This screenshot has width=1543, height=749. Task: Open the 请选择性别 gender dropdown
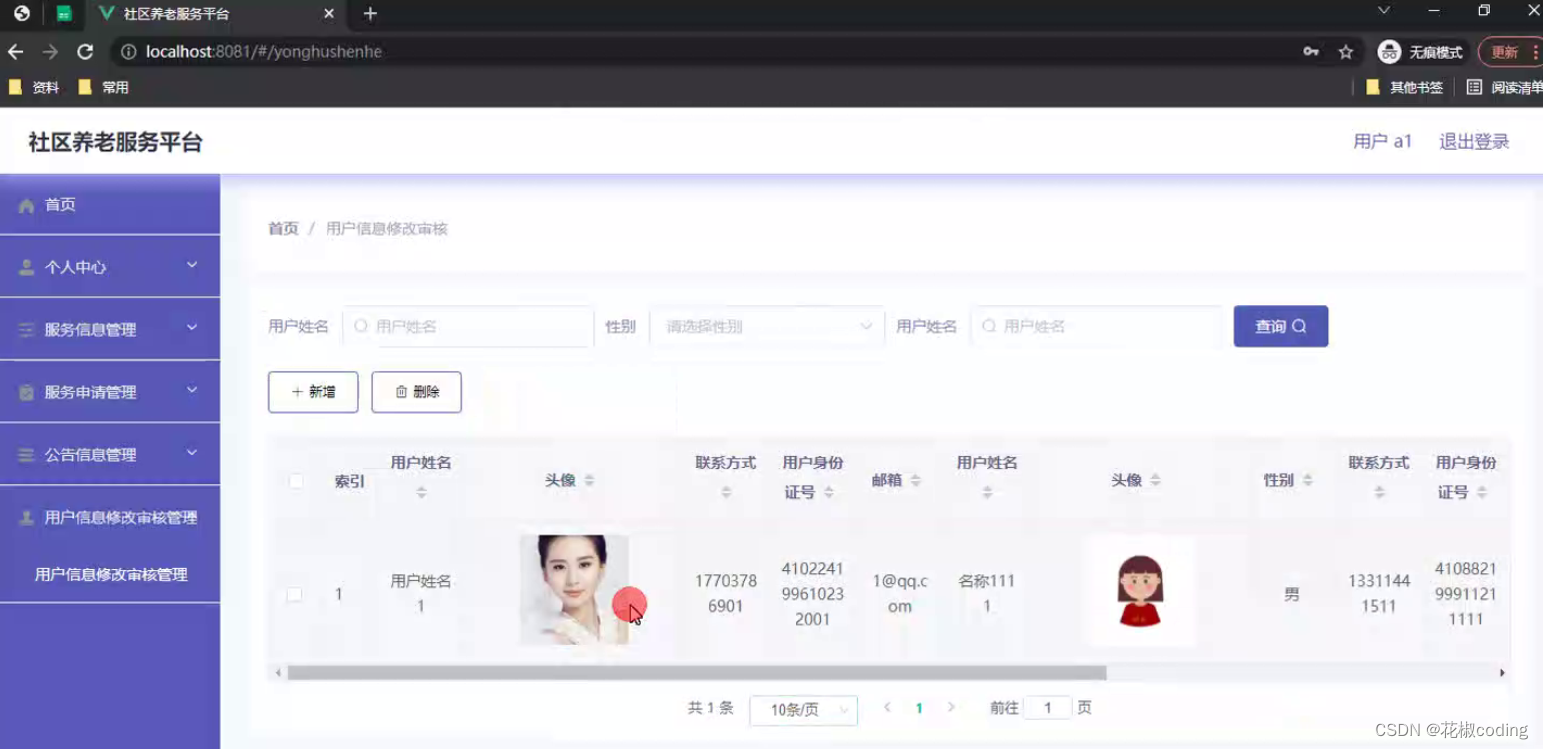(x=766, y=326)
